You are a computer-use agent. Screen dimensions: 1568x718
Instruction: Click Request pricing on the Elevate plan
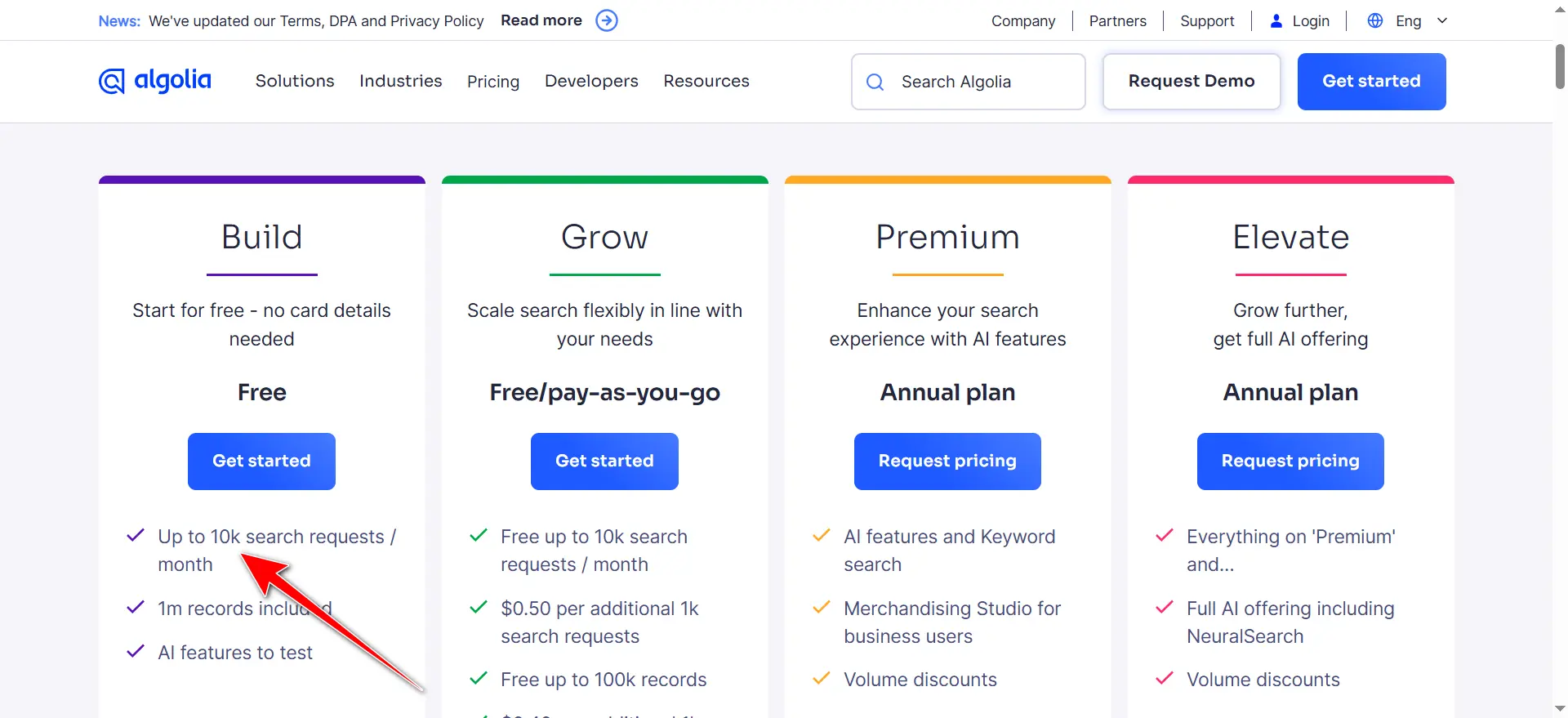1290,461
